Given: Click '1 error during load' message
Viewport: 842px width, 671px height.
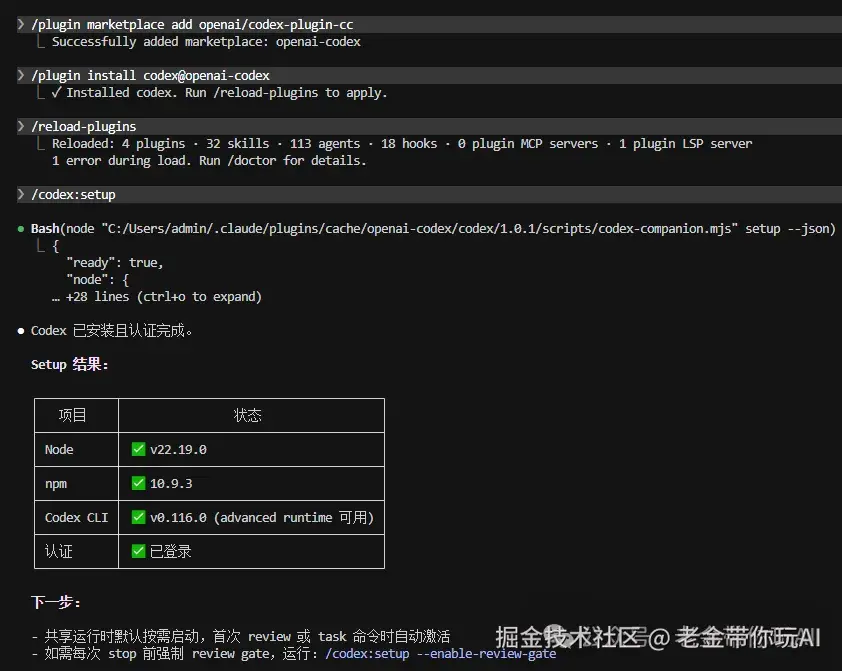Looking at the screenshot, I should tap(209, 161).
